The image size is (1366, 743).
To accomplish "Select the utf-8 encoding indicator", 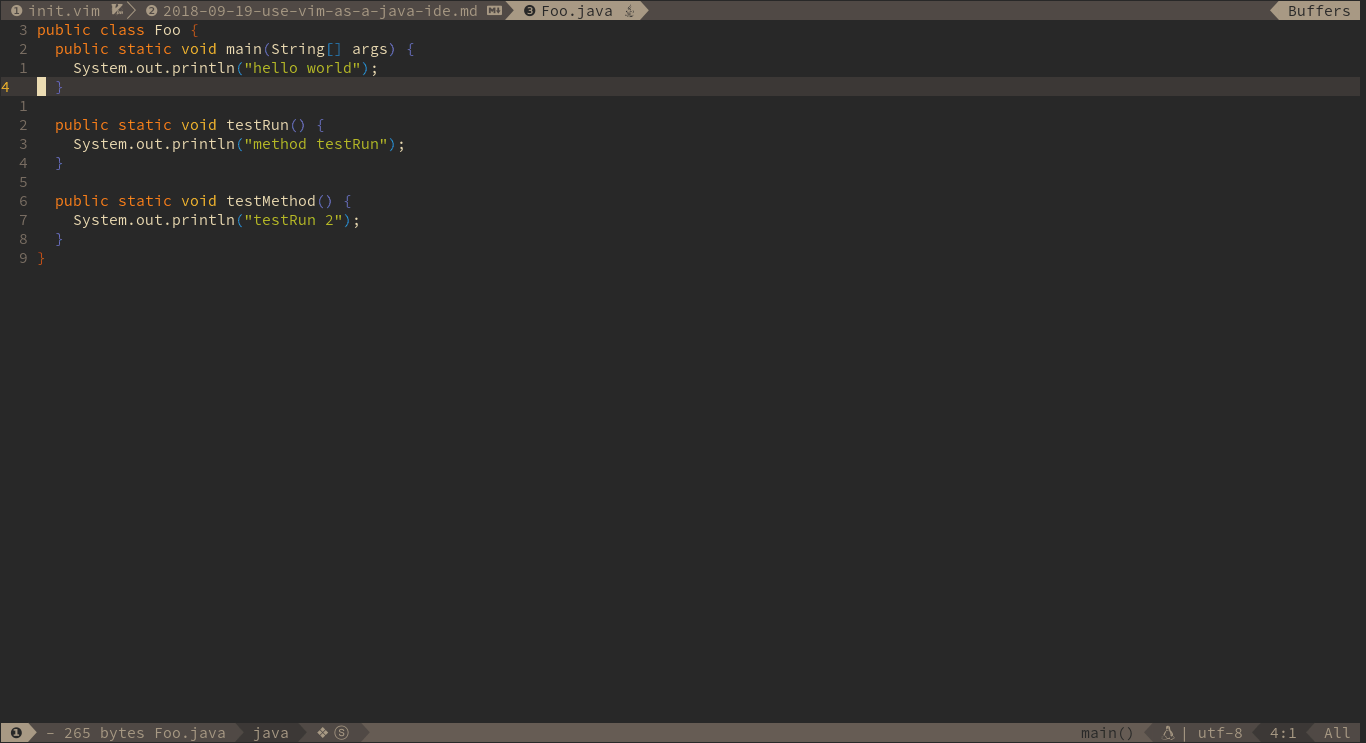I will point(1219,732).
